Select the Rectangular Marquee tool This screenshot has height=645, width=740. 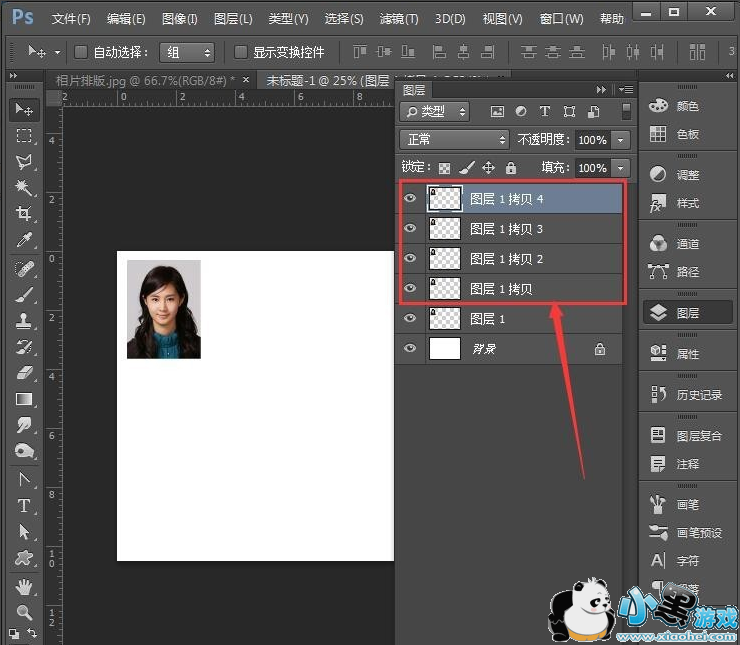[24, 136]
